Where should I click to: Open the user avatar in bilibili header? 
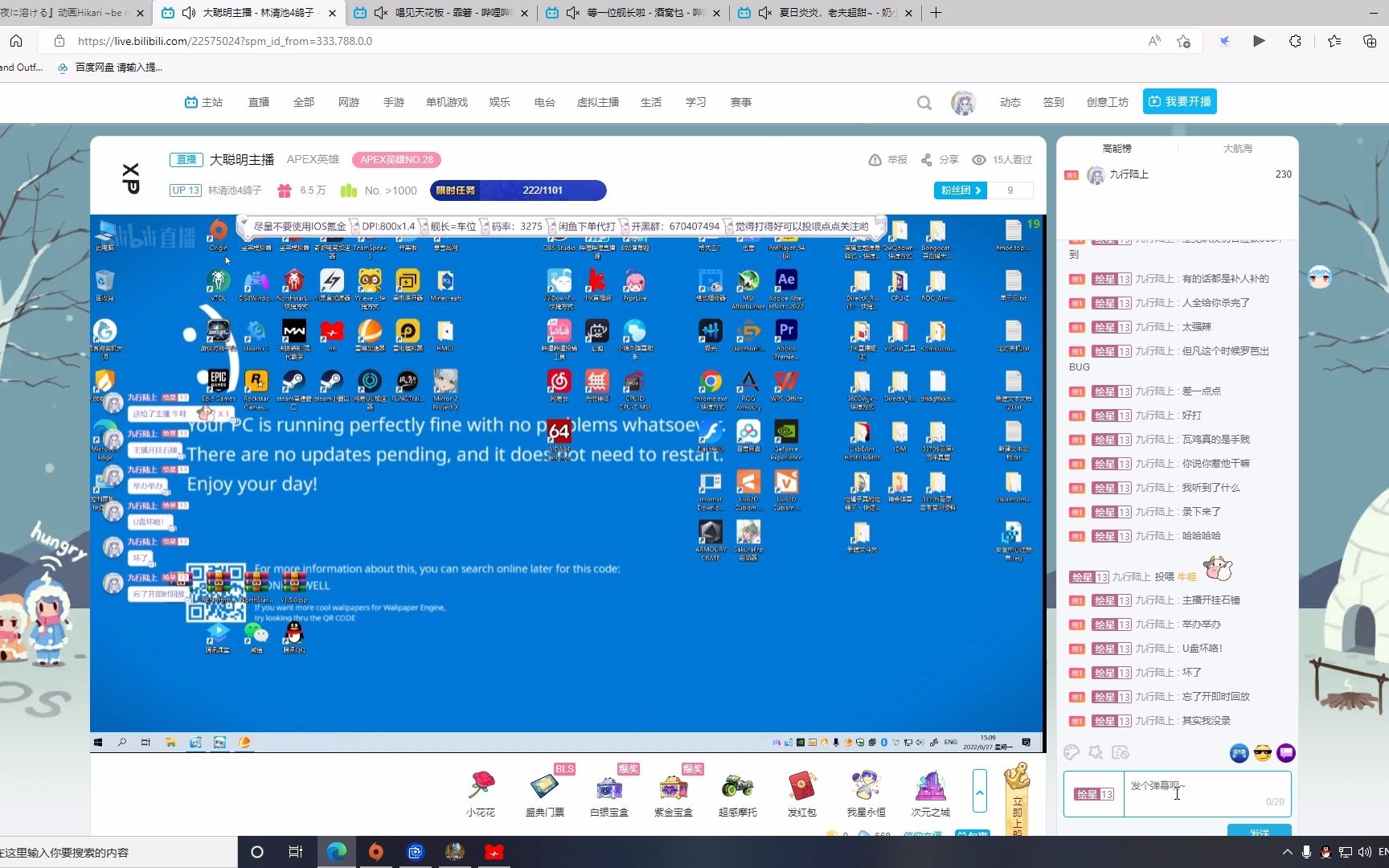point(963,102)
